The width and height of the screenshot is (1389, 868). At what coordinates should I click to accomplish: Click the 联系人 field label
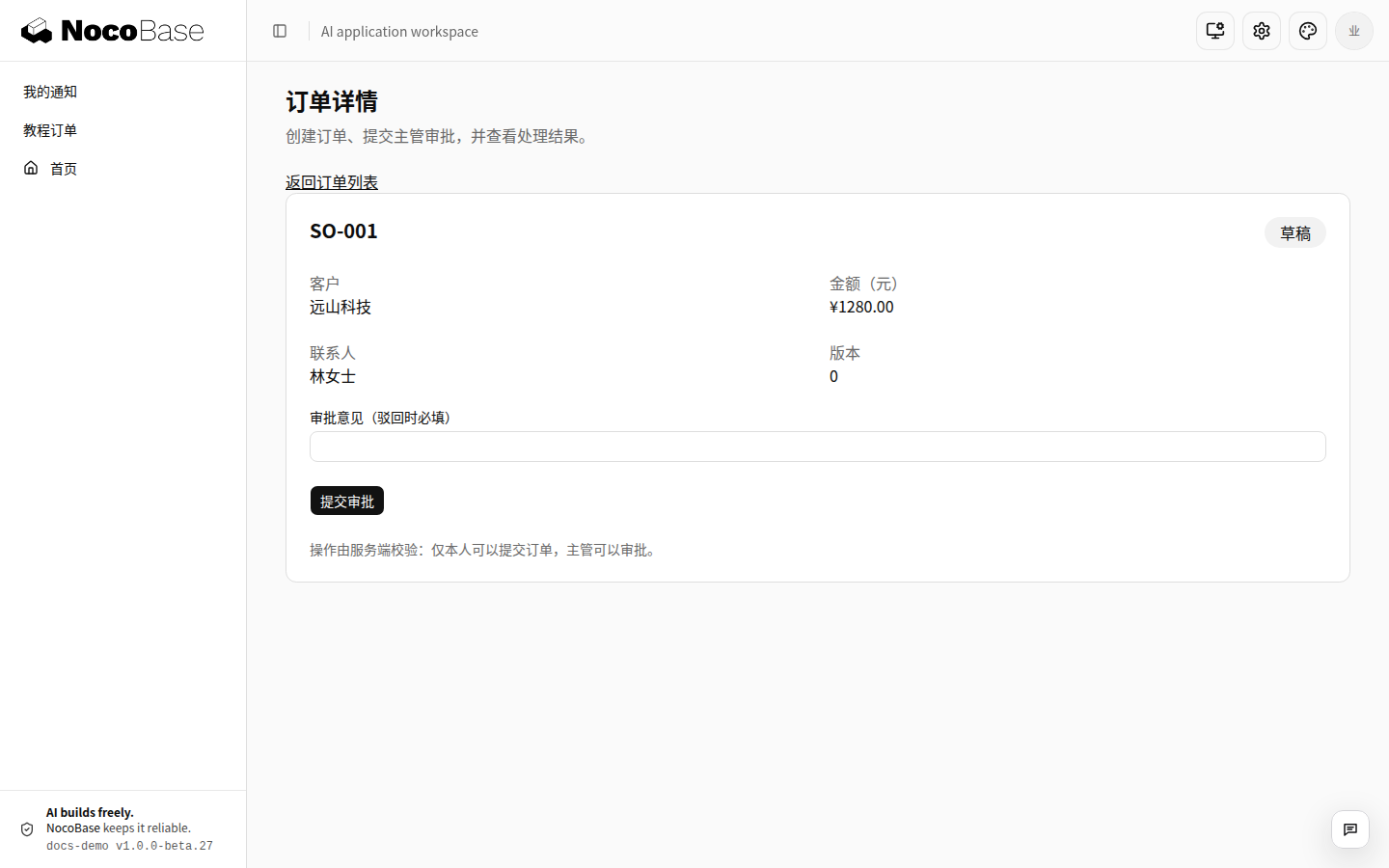[x=333, y=353]
